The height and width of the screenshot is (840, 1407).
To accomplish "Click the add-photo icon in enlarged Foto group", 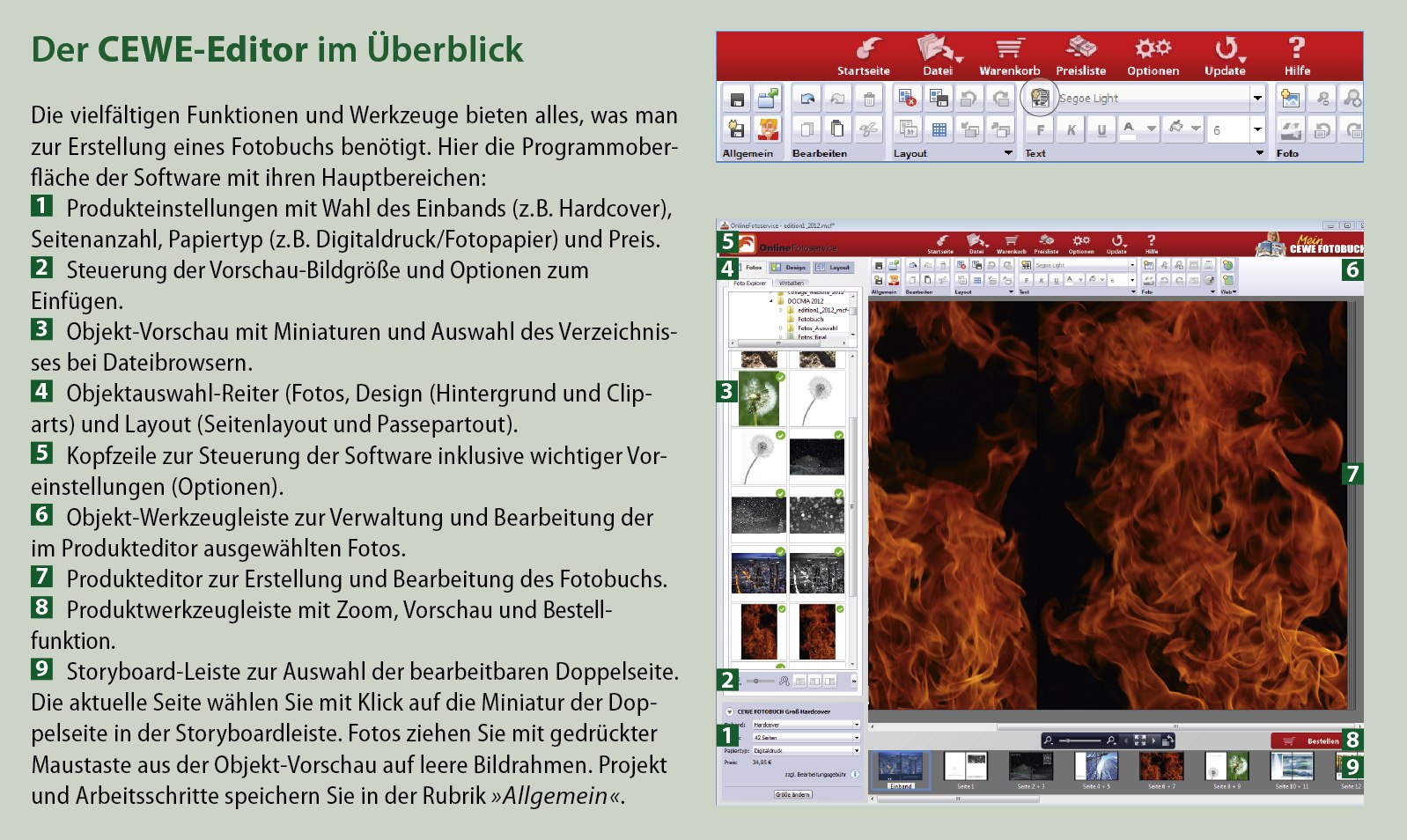I will 1291,99.
